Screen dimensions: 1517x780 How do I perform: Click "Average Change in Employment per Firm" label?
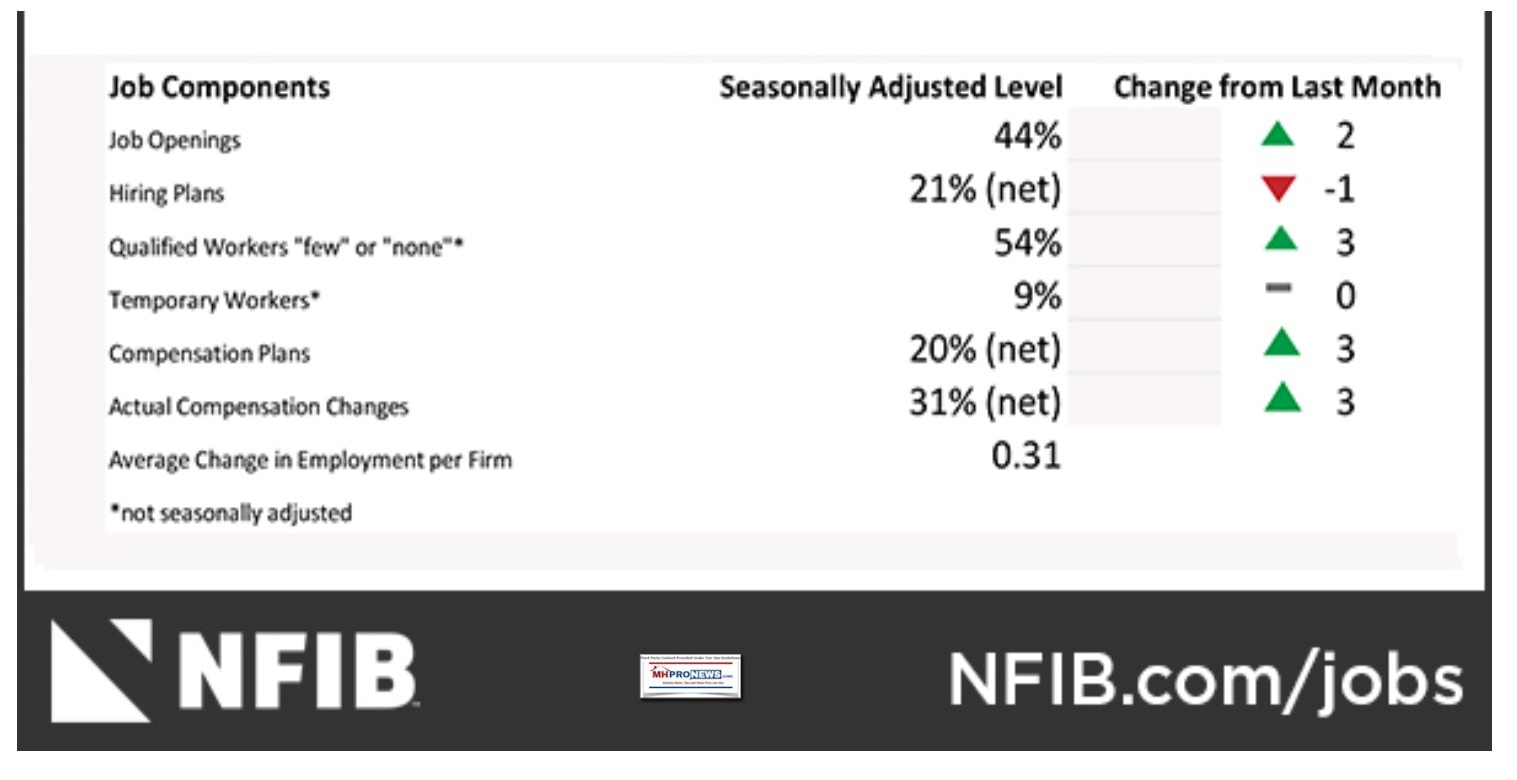click(310, 460)
